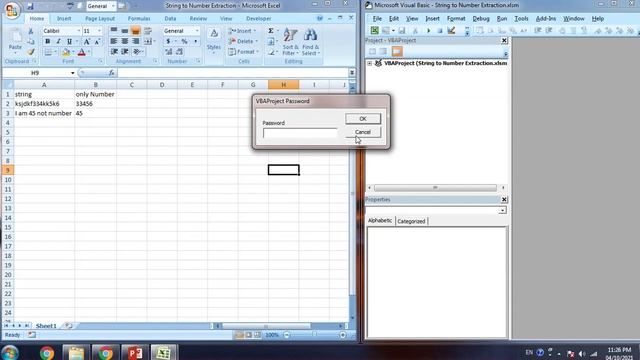Switch to the Developer ribbon tab
640x360 pixels.
click(x=258, y=19)
